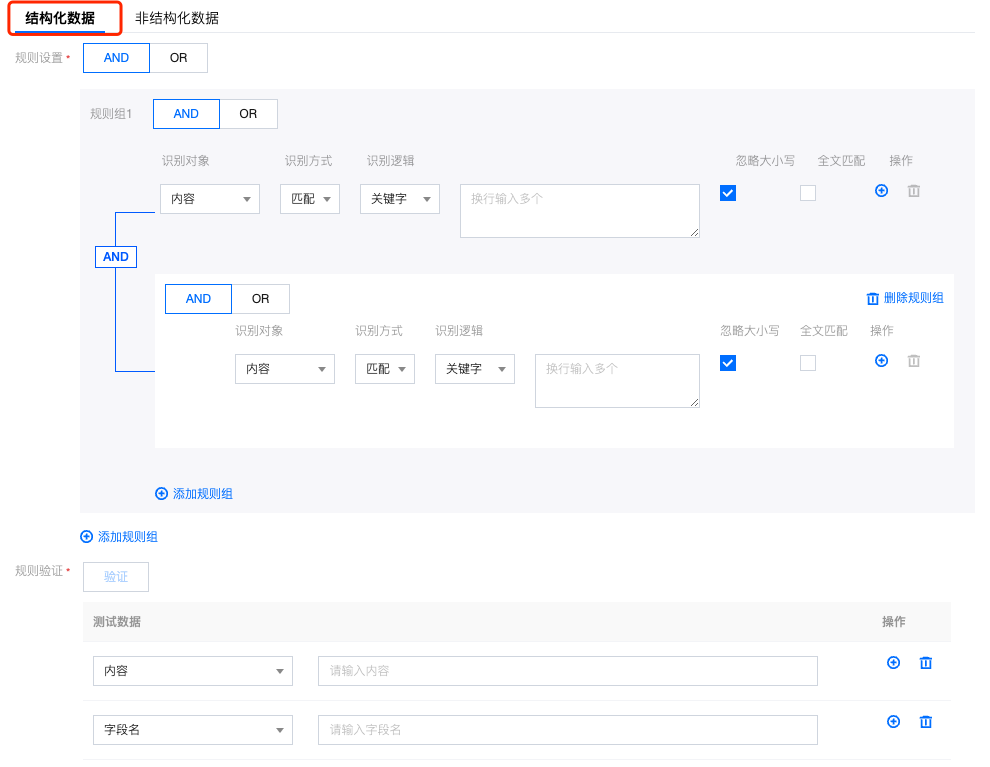Select OR next to 规则设置
The width and height of the screenshot is (990, 767).
[x=178, y=58]
